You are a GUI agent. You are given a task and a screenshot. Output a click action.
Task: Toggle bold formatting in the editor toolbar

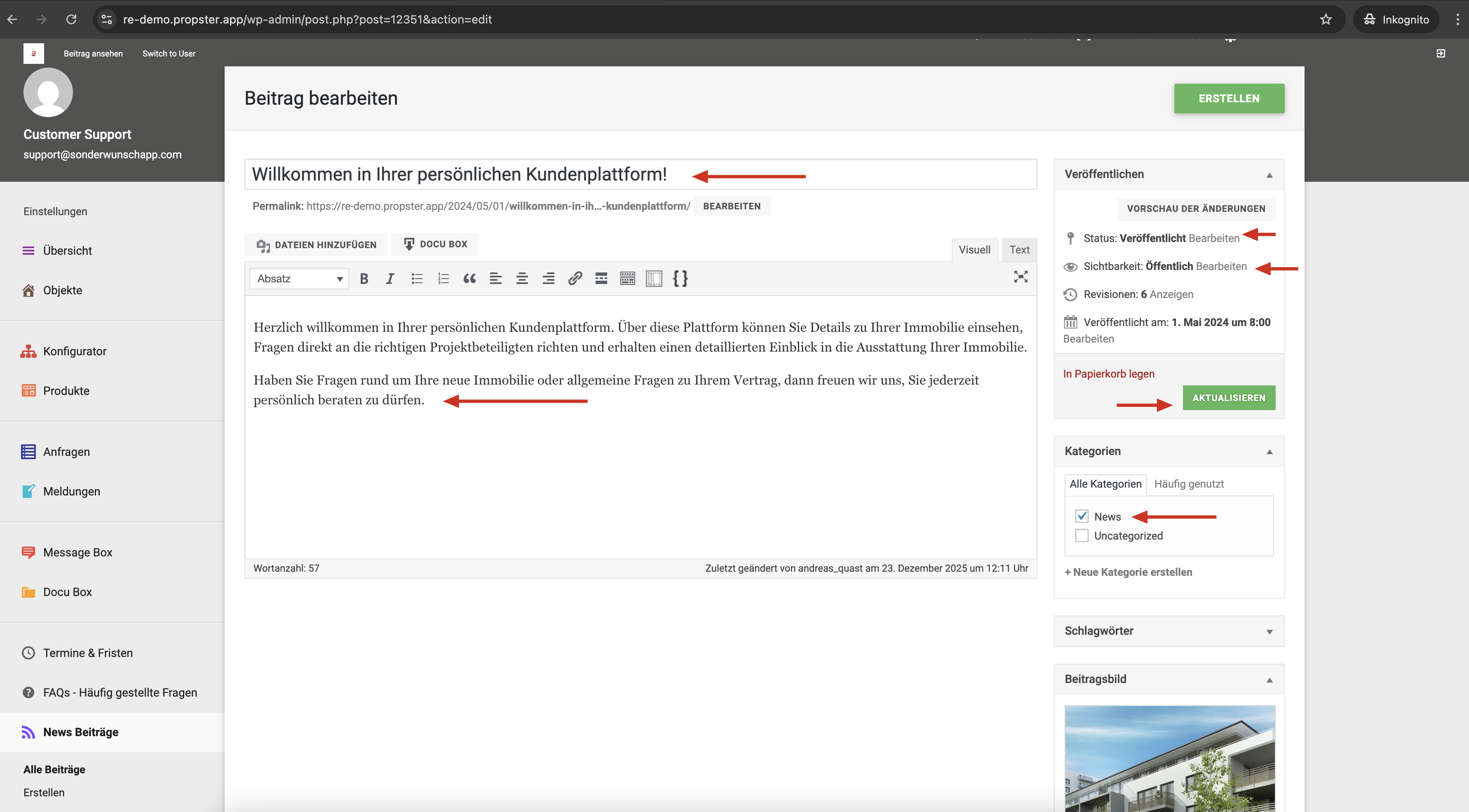coord(364,279)
